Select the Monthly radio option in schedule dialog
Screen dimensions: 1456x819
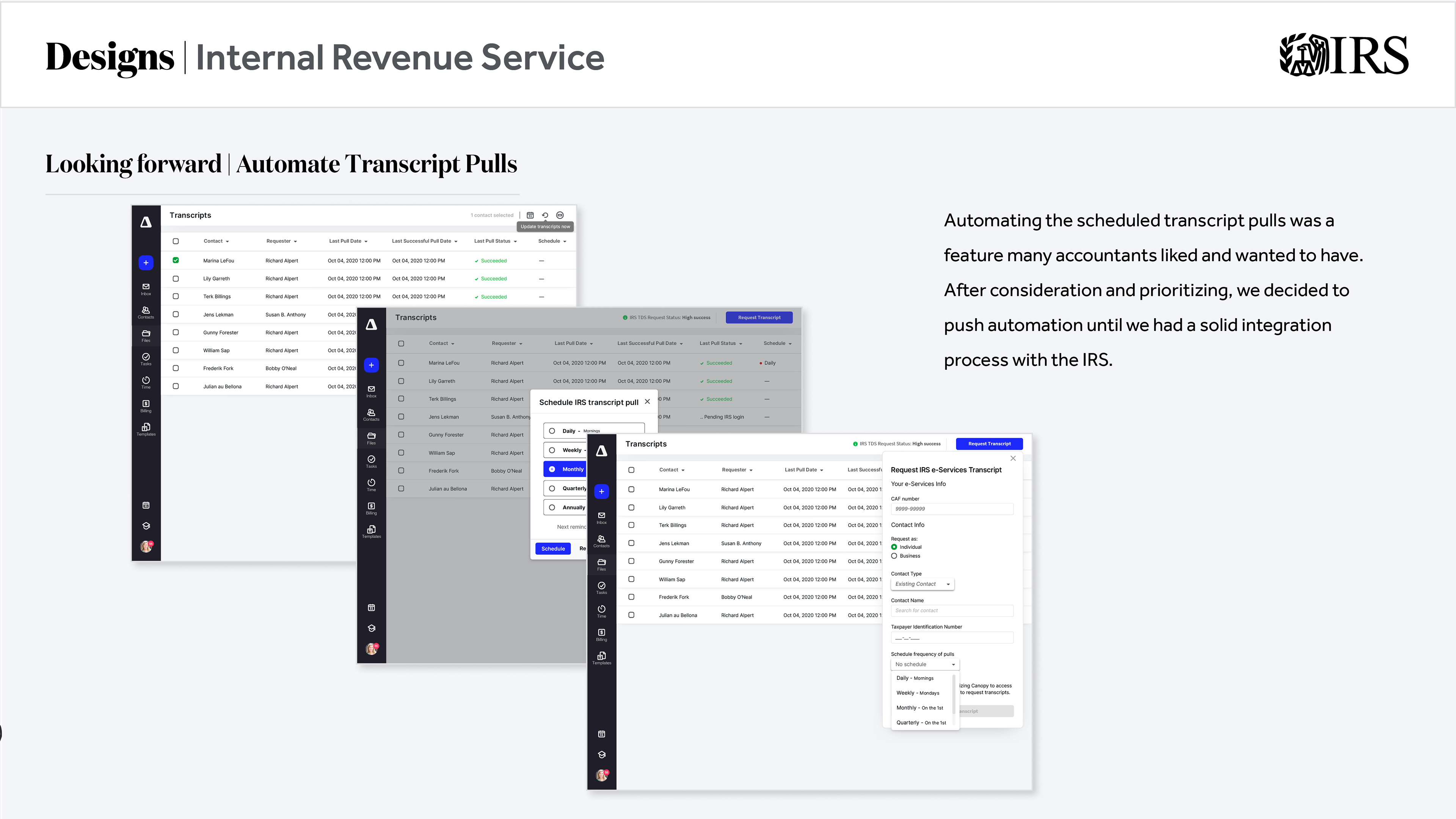(552, 469)
